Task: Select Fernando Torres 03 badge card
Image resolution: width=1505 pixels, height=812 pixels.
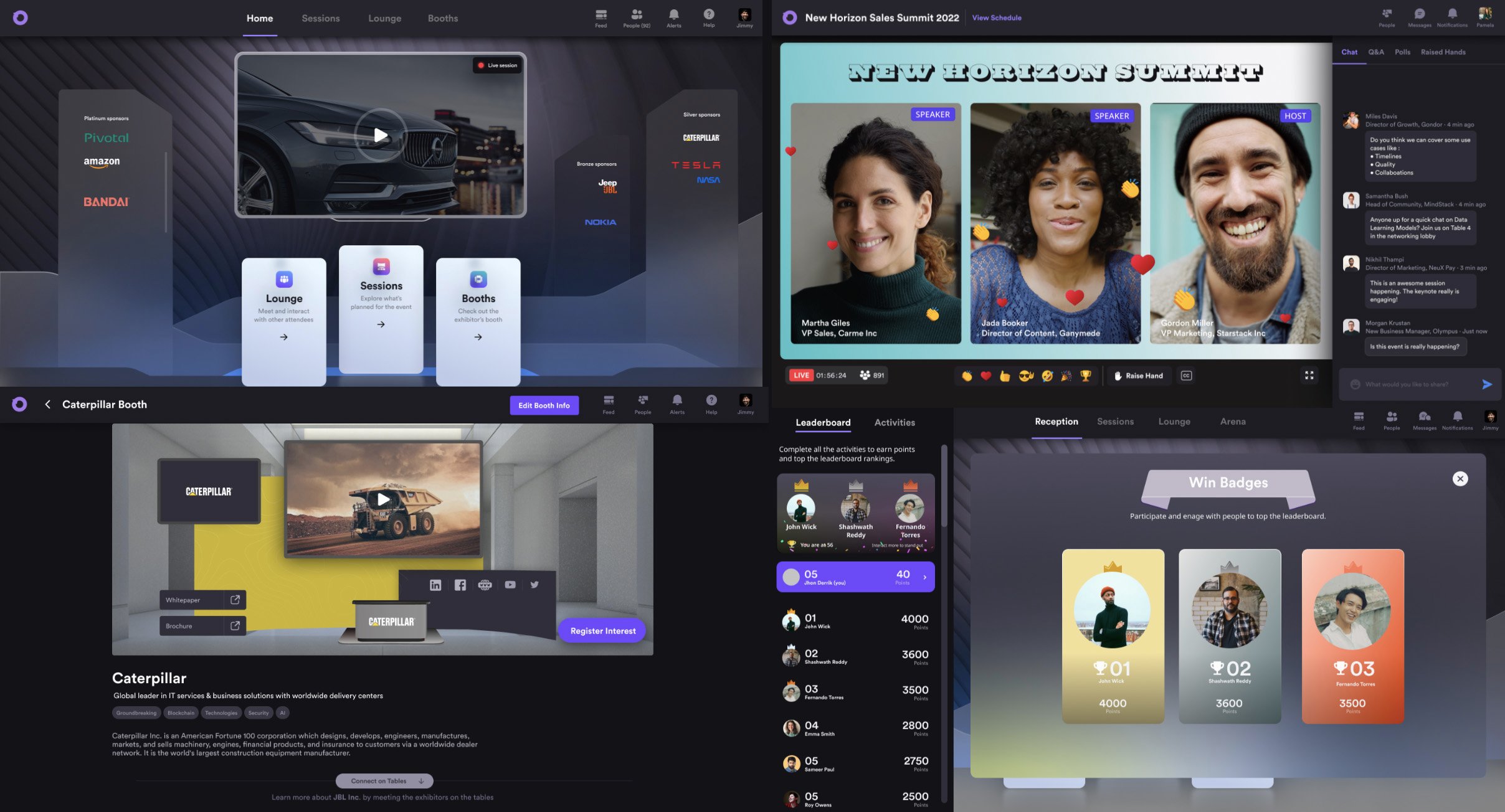Action: 1352,636
